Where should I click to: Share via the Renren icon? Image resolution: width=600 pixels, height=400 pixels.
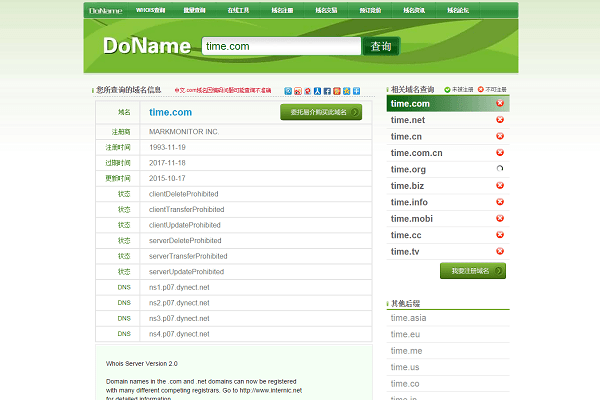point(317,91)
